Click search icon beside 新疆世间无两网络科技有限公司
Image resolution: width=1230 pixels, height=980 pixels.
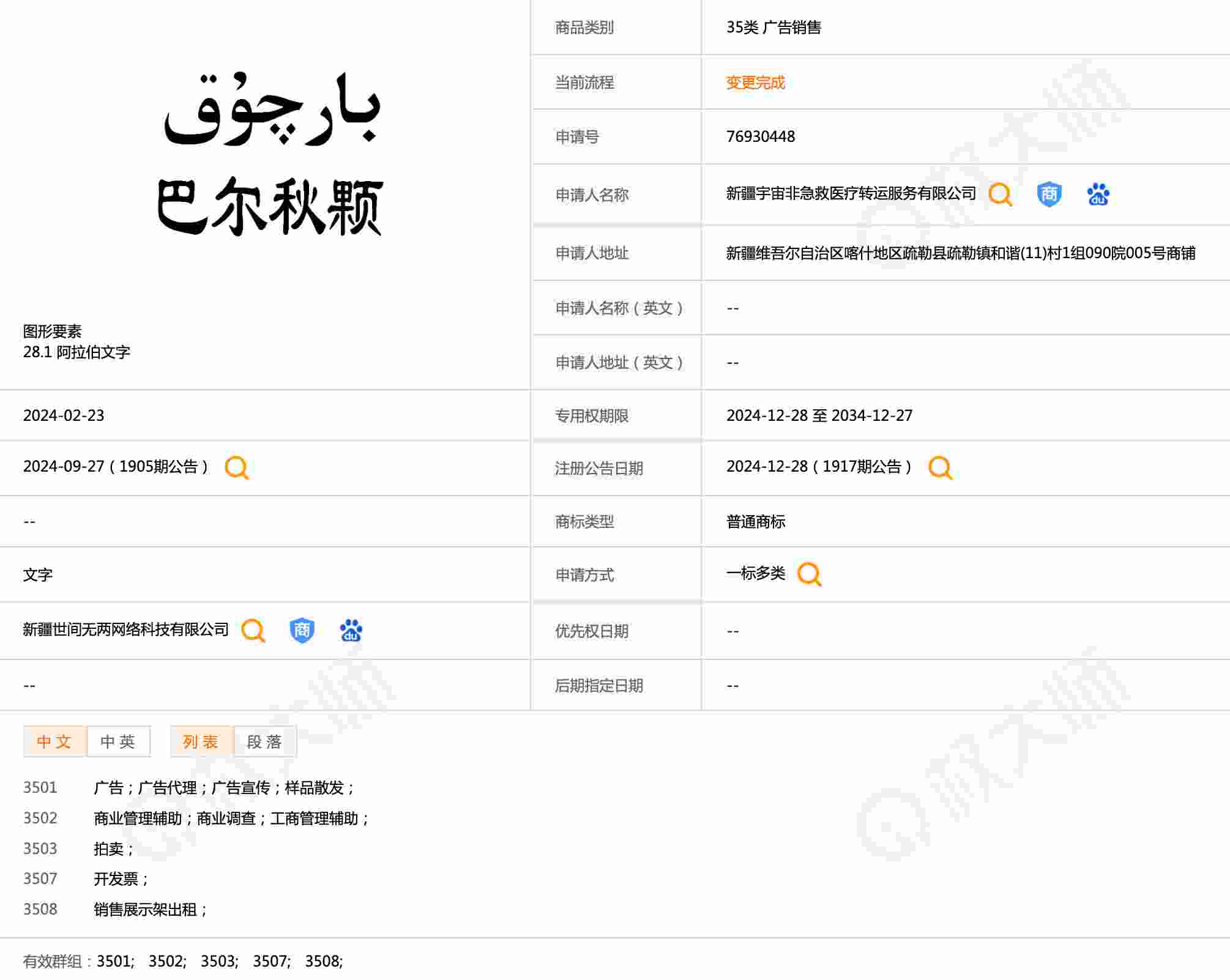click(x=253, y=630)
